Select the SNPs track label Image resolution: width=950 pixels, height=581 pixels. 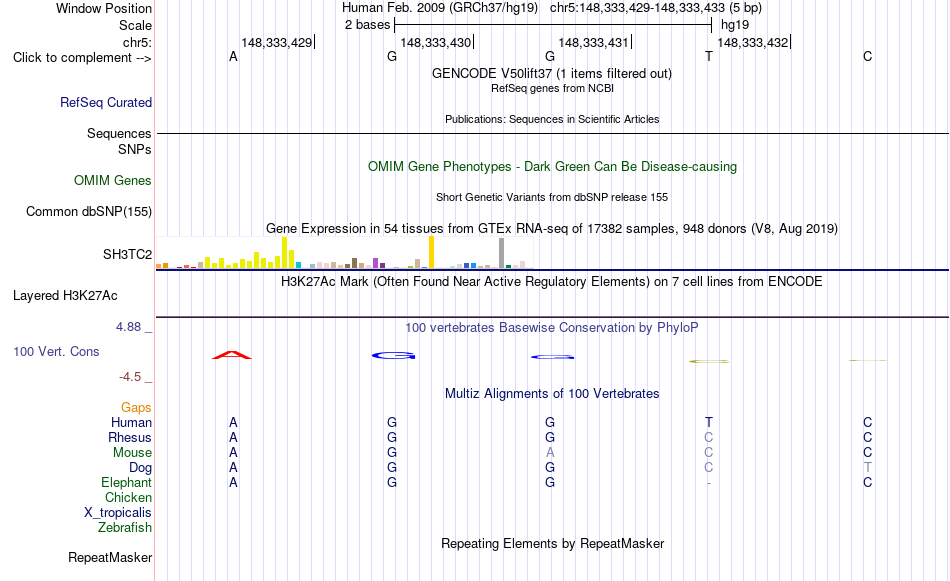pos(135,149)
